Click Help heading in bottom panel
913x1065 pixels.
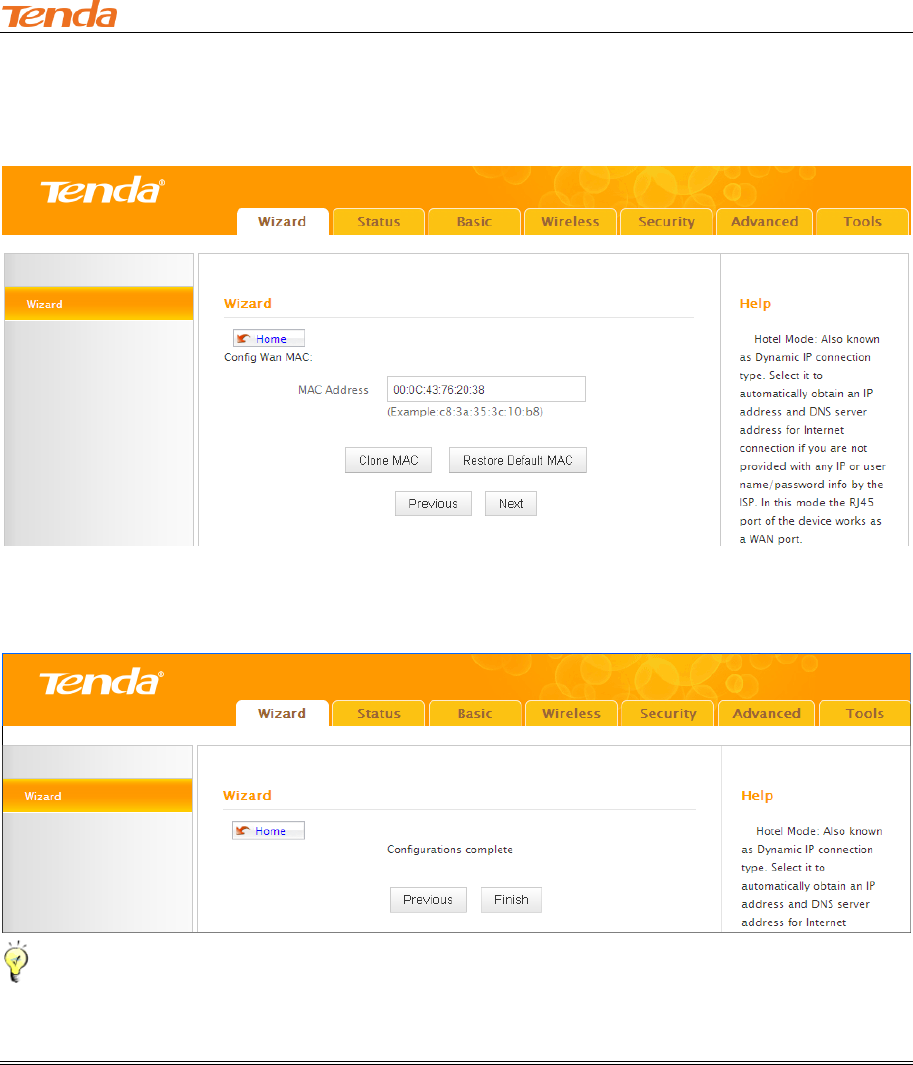(x=757, y=795)
